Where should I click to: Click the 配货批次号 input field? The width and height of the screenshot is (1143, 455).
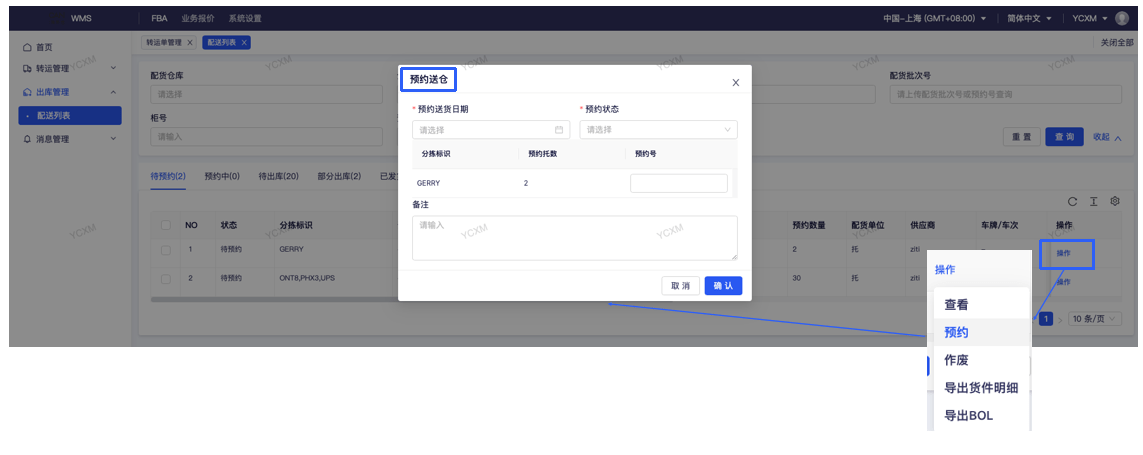tap(1005, 94)
